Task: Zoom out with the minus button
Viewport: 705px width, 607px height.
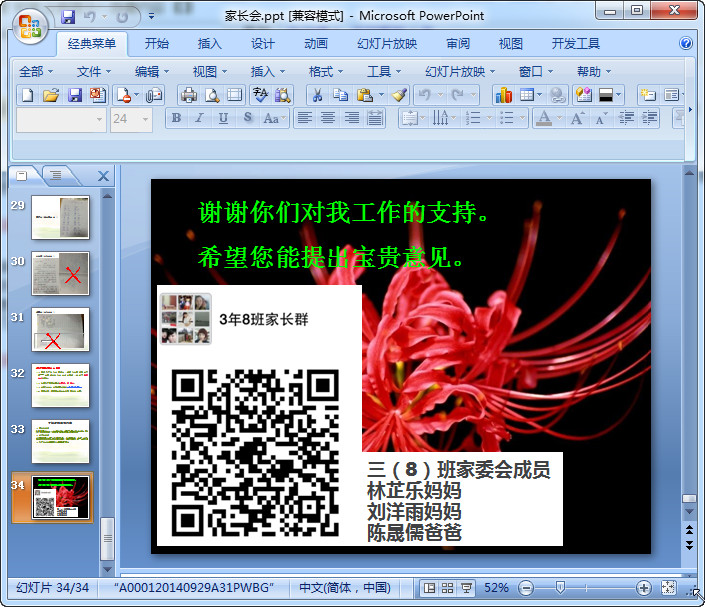Action: 526,588
